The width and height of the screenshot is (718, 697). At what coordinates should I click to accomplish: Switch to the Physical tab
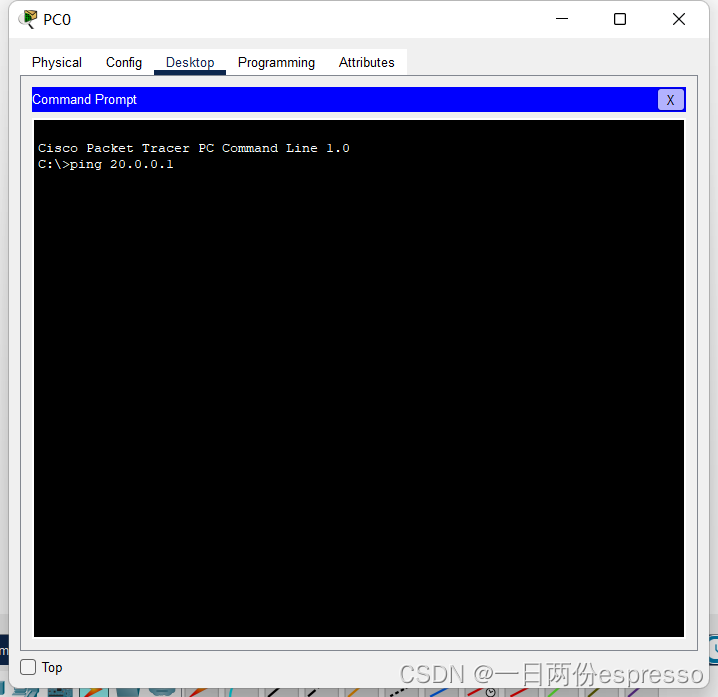tap(57, 62)
